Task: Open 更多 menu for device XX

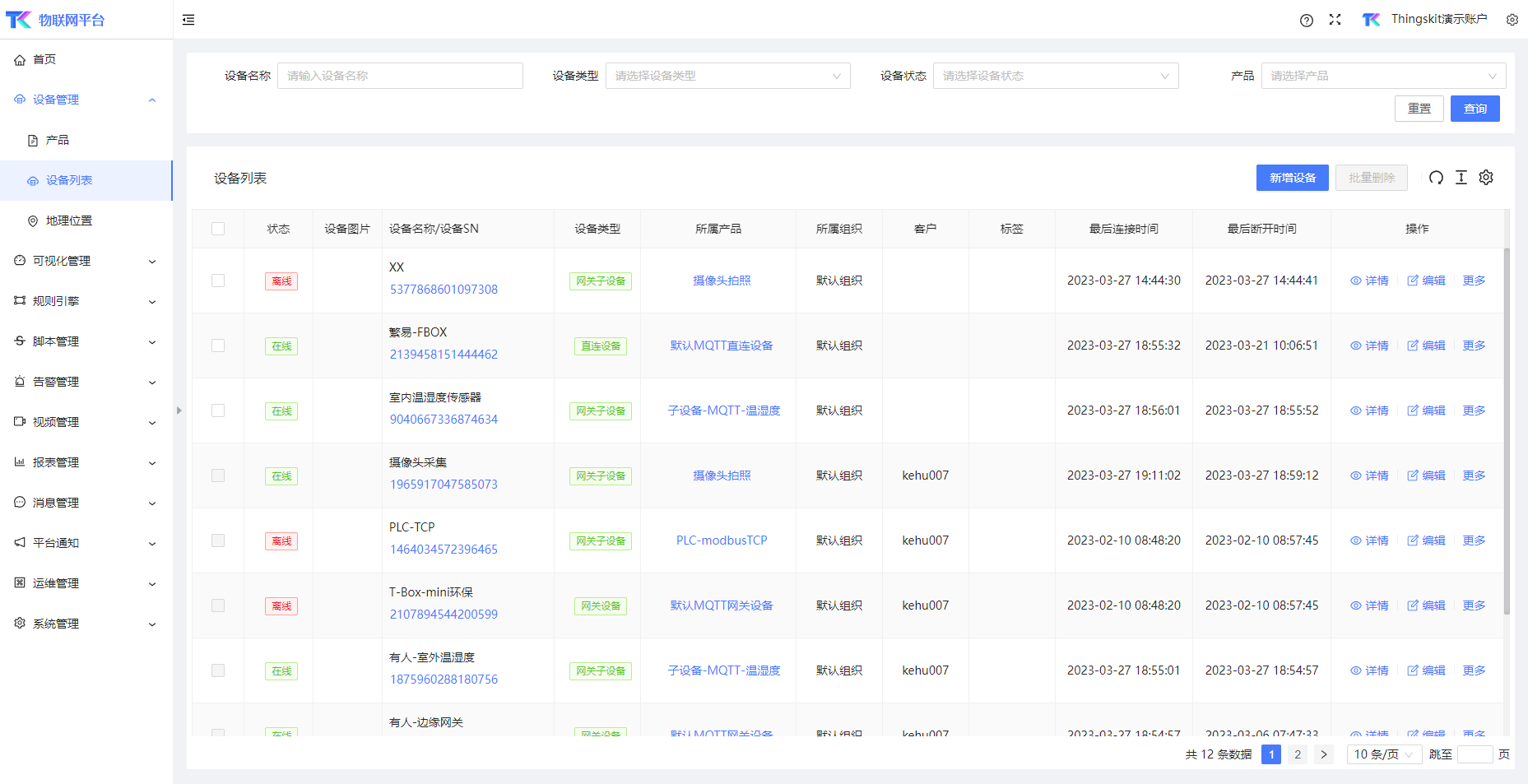Action: click(x=1474, y=281)
